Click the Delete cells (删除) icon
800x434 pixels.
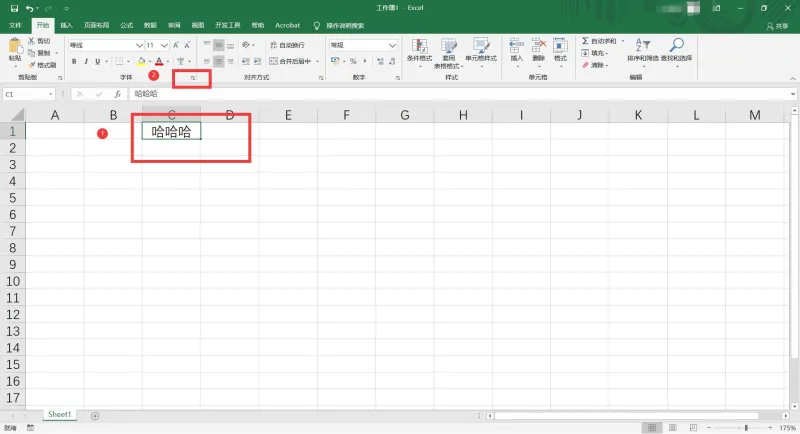pyautogui.click(x=539, y=46)
